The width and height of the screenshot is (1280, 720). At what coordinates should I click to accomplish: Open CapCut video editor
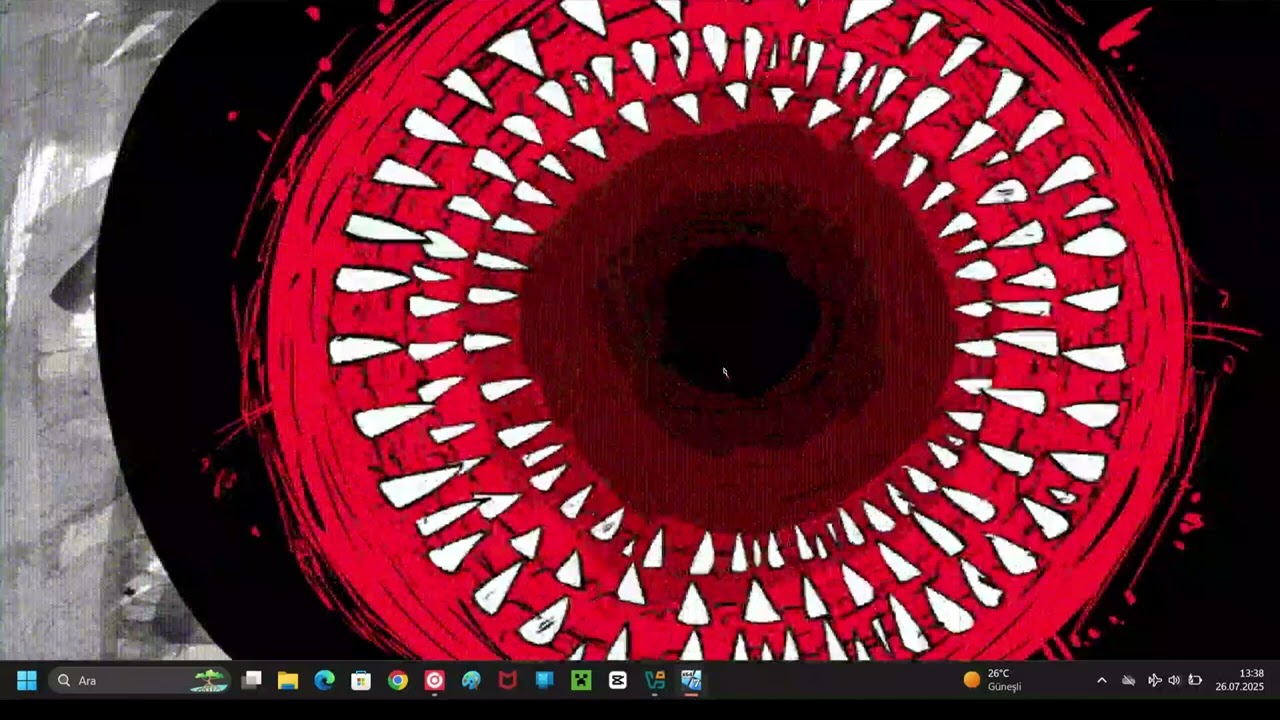coord(618,681)
